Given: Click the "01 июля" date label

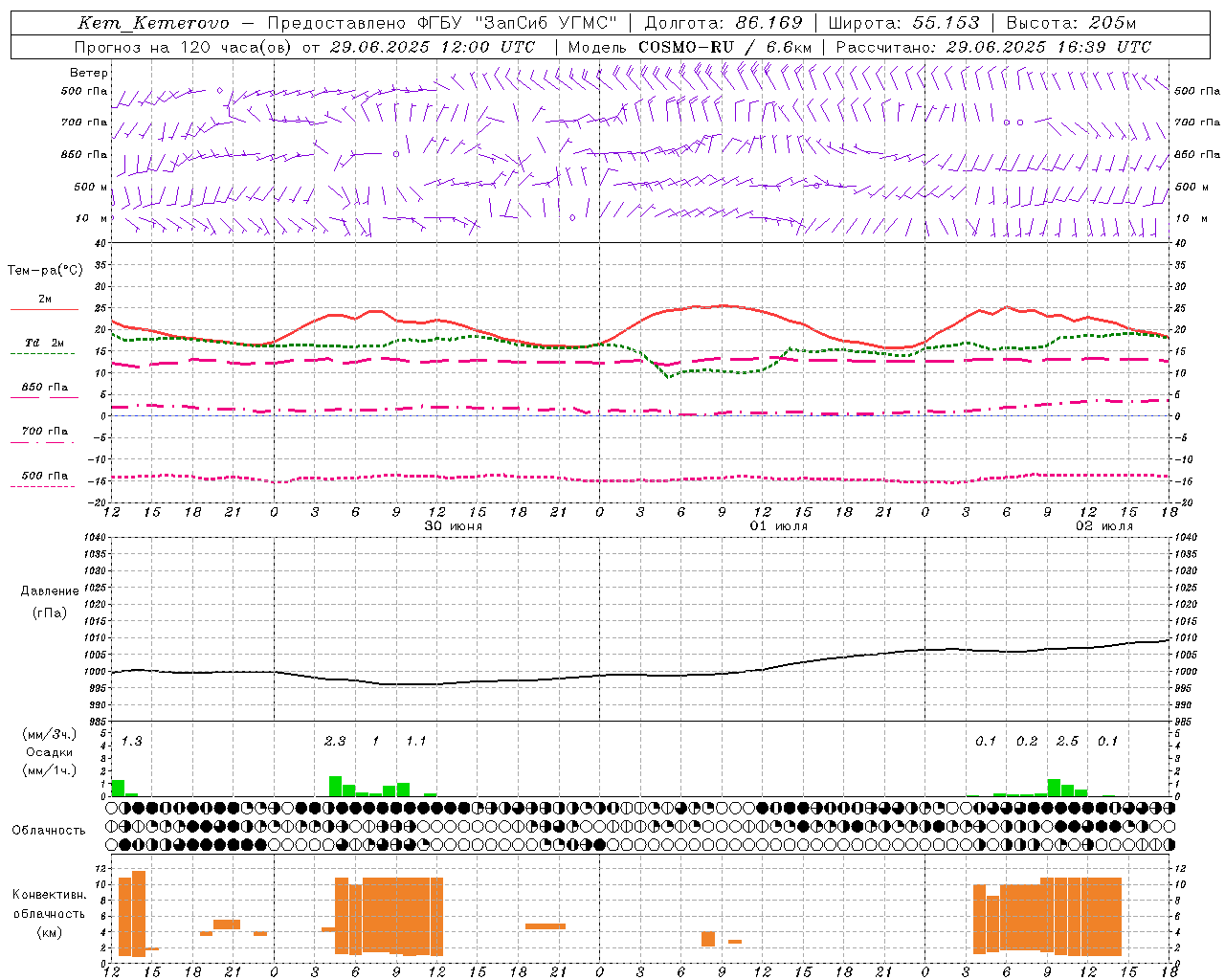Looking at the screenshot, I should [x=779, y=526].
